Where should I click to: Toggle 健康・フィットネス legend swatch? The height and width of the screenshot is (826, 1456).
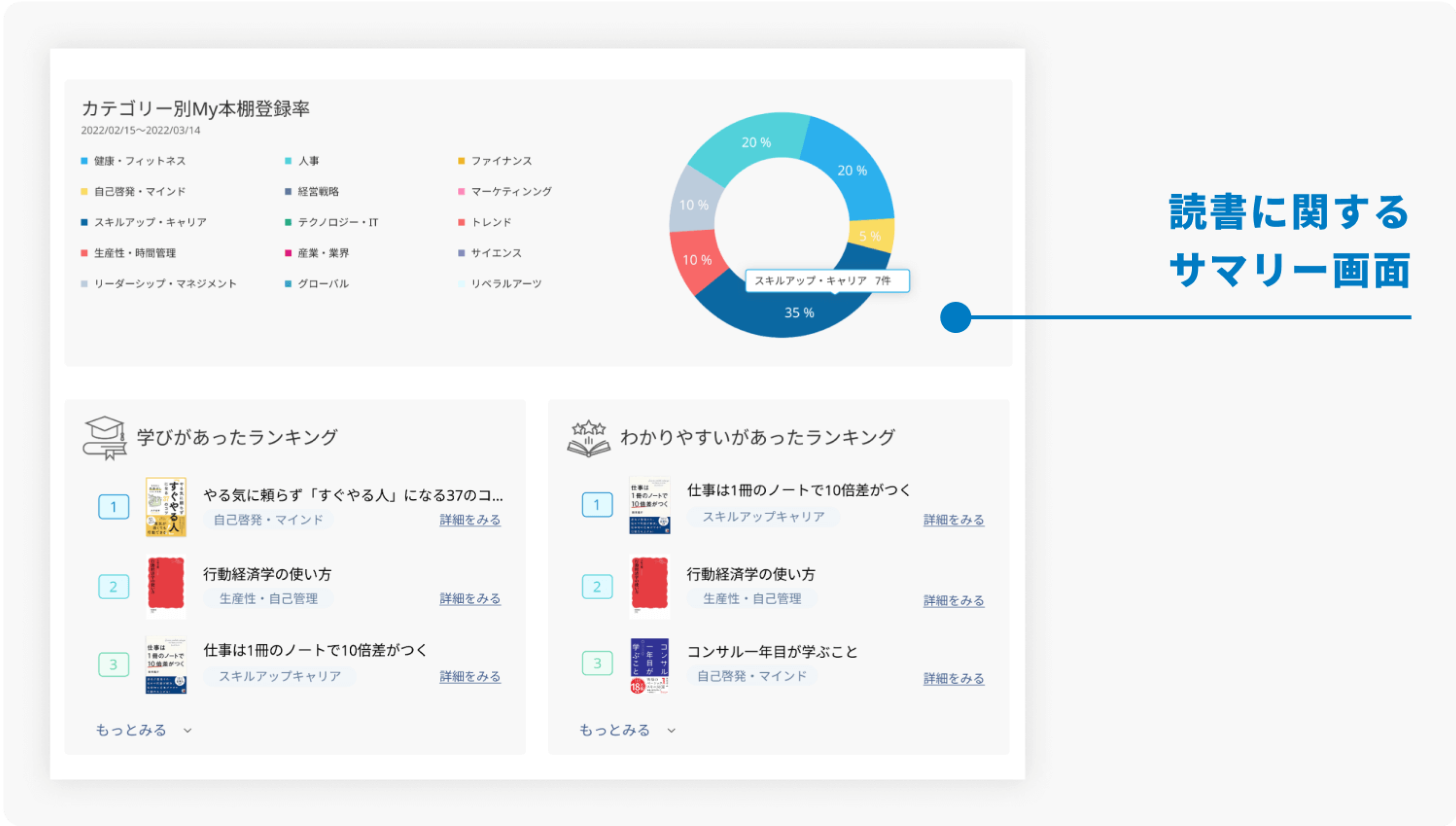(85, 161)
